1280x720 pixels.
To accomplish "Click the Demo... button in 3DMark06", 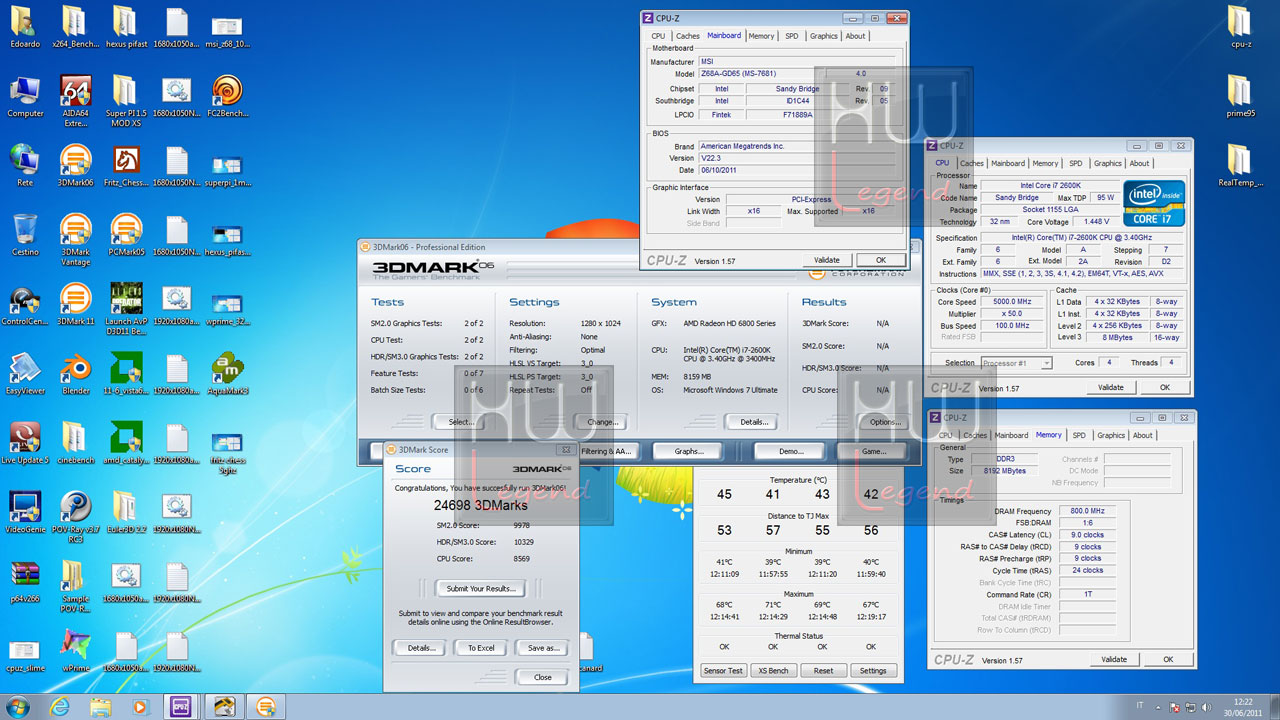I will pyautogui.click(x=790, y=451).
